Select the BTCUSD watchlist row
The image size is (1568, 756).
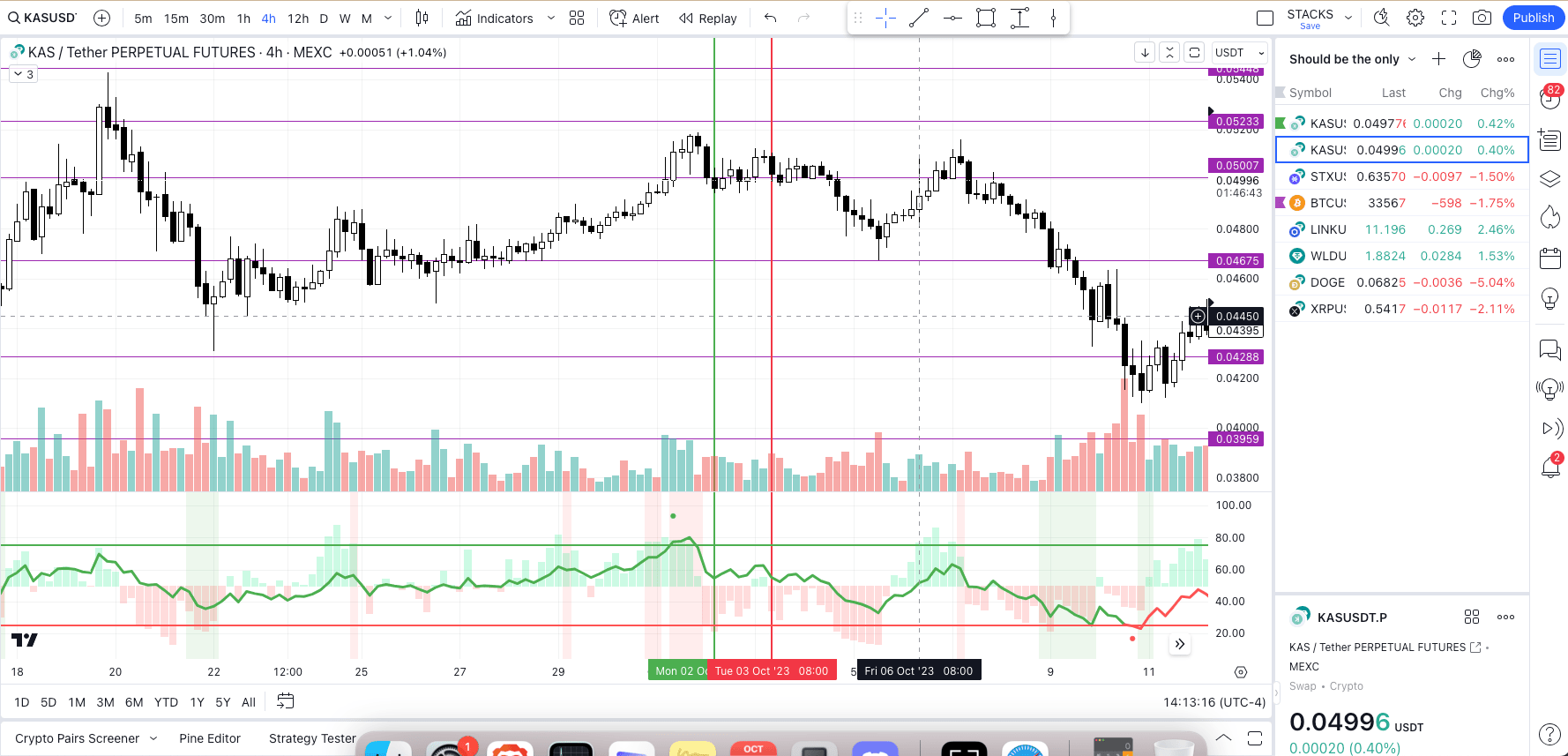point(1401,203)
